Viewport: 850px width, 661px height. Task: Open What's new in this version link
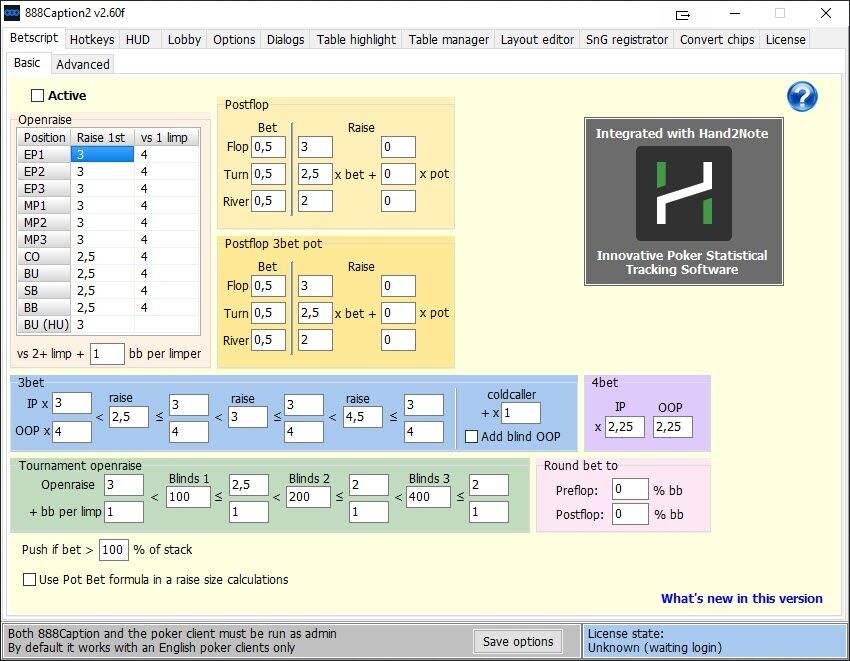[742, 599]
